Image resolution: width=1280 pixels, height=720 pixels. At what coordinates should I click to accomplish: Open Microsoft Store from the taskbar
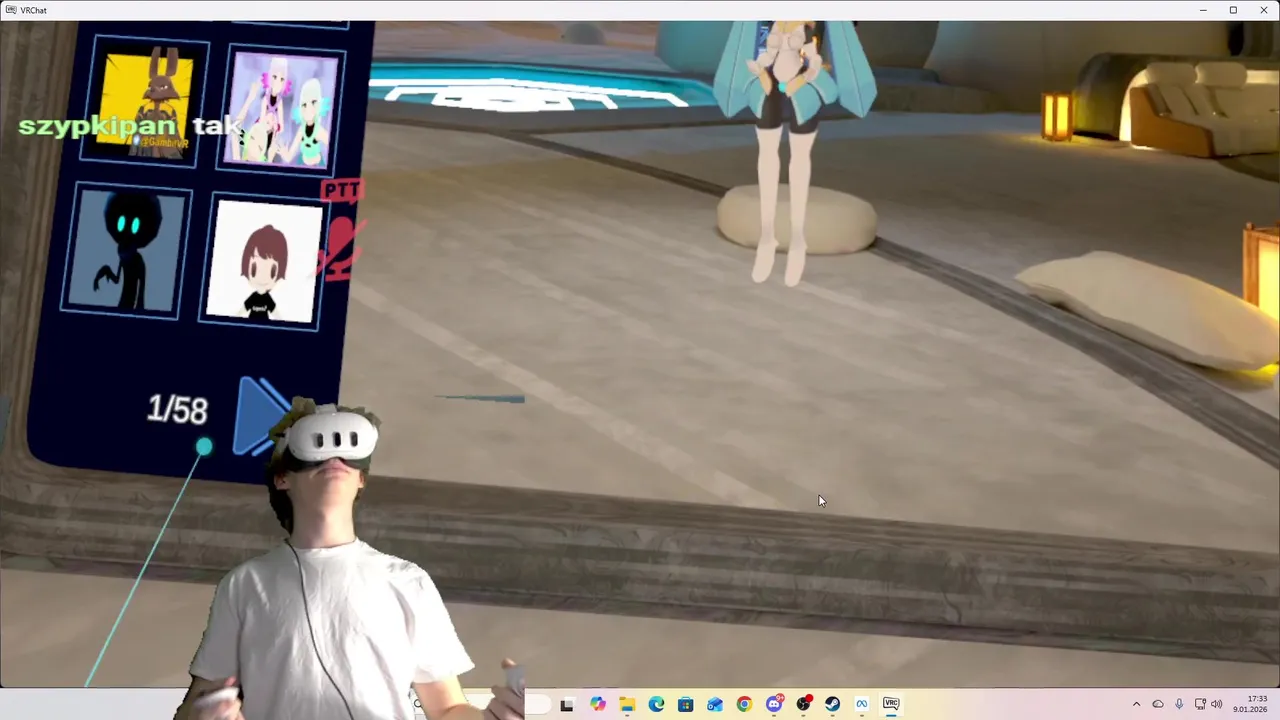pos(685,704)
